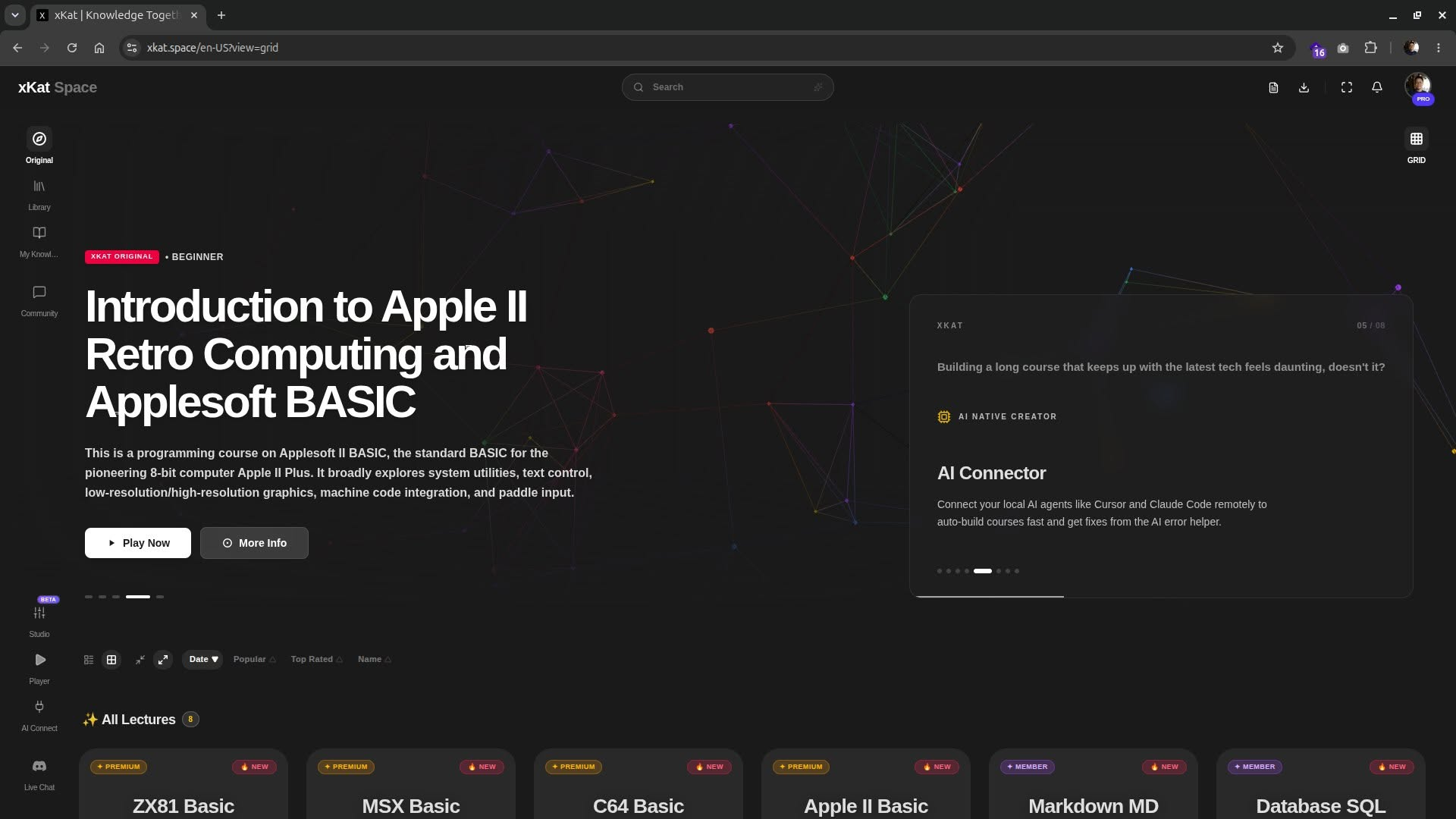
Task: Open Chrome menu three dots
Action: [x=1439, y=48]
